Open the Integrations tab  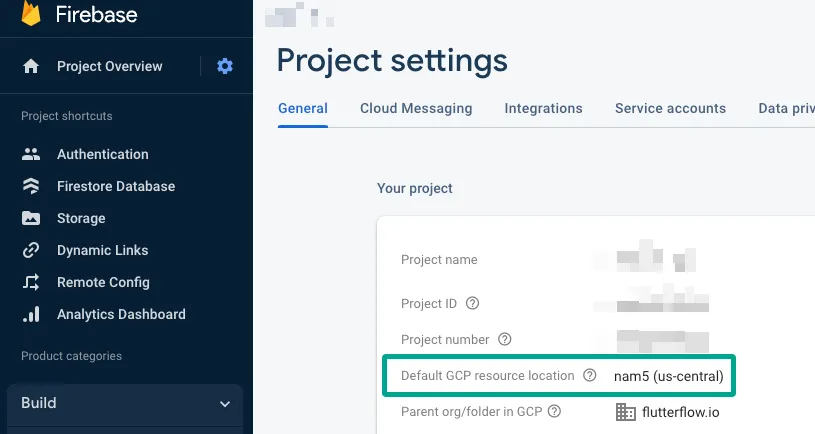[543, 108]
